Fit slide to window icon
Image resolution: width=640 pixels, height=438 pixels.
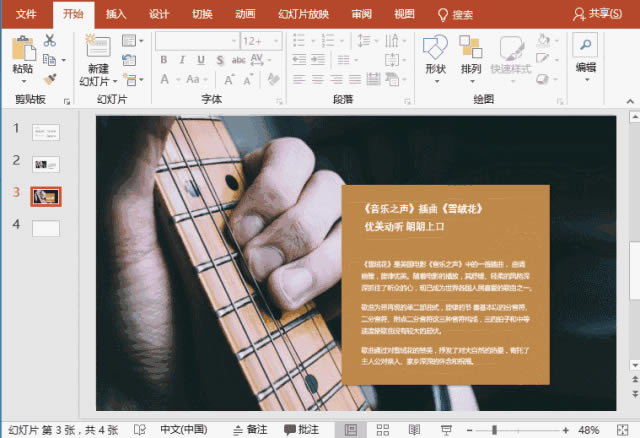click(x=622, y=429)
